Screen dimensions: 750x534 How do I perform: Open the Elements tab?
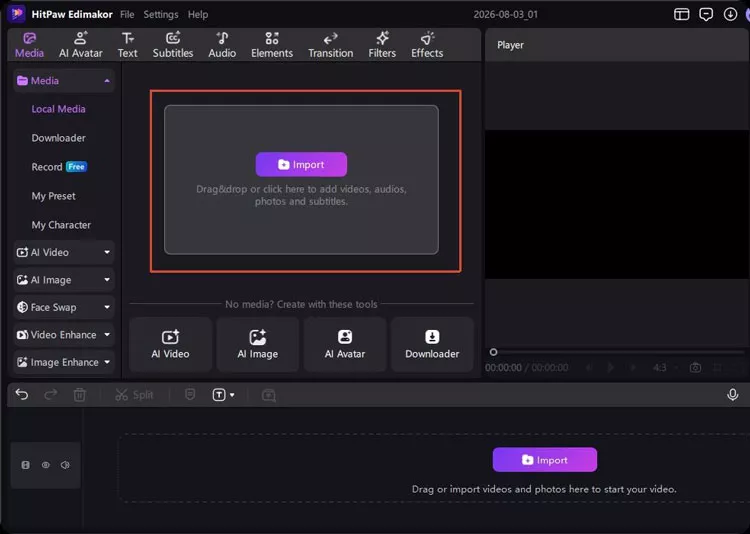pyautogui.click(x=272, y=45)
